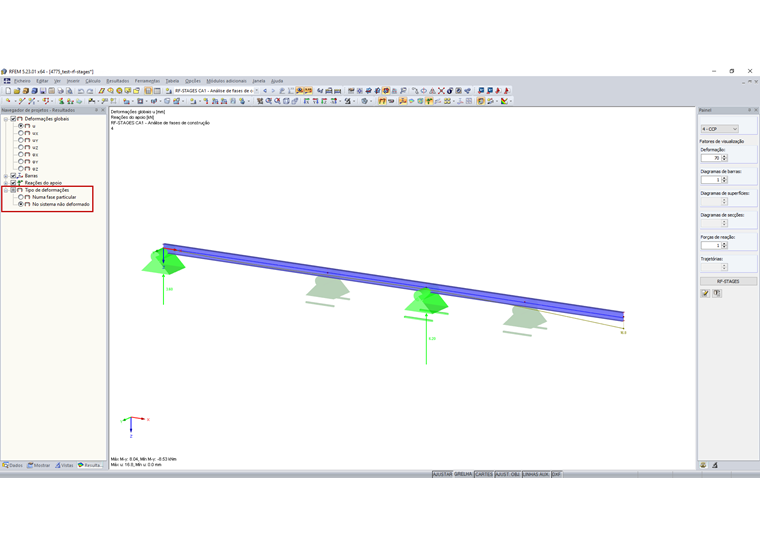Screen dimensions: 760x545
Task: Click the Deformação value input field
Action: [x=711, y=158]
